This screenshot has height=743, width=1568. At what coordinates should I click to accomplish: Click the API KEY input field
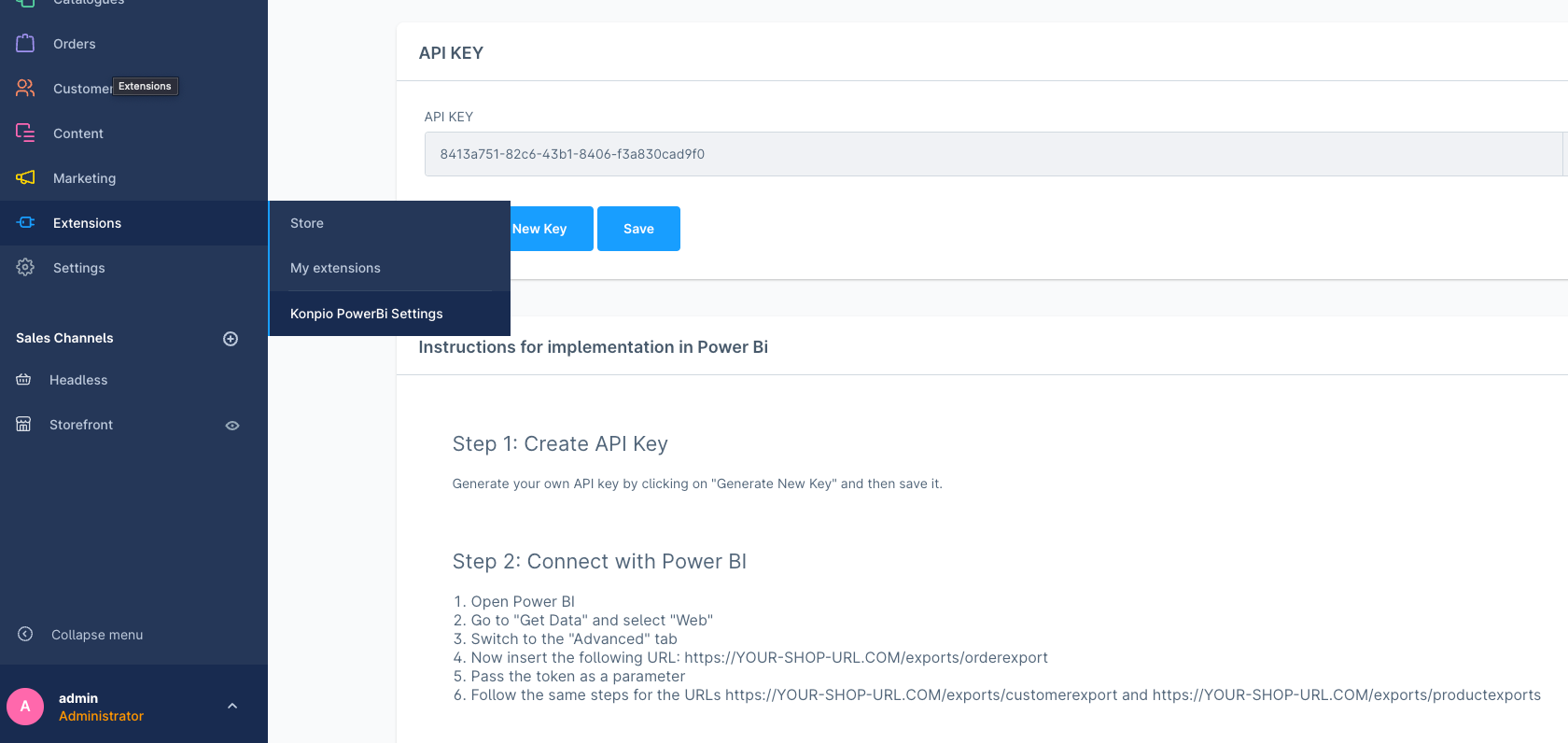click(x=993, y=154)
